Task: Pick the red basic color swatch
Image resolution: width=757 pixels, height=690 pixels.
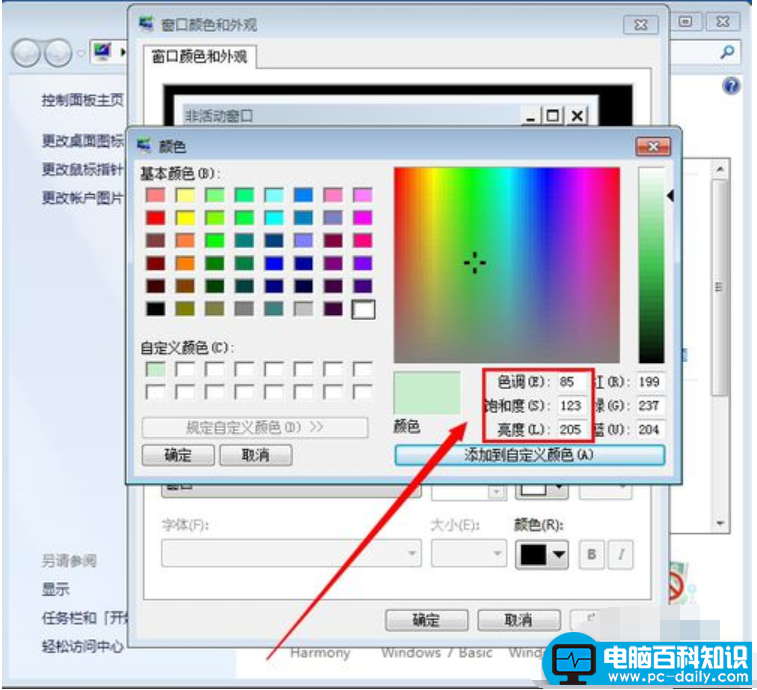Action: point(155,218)
